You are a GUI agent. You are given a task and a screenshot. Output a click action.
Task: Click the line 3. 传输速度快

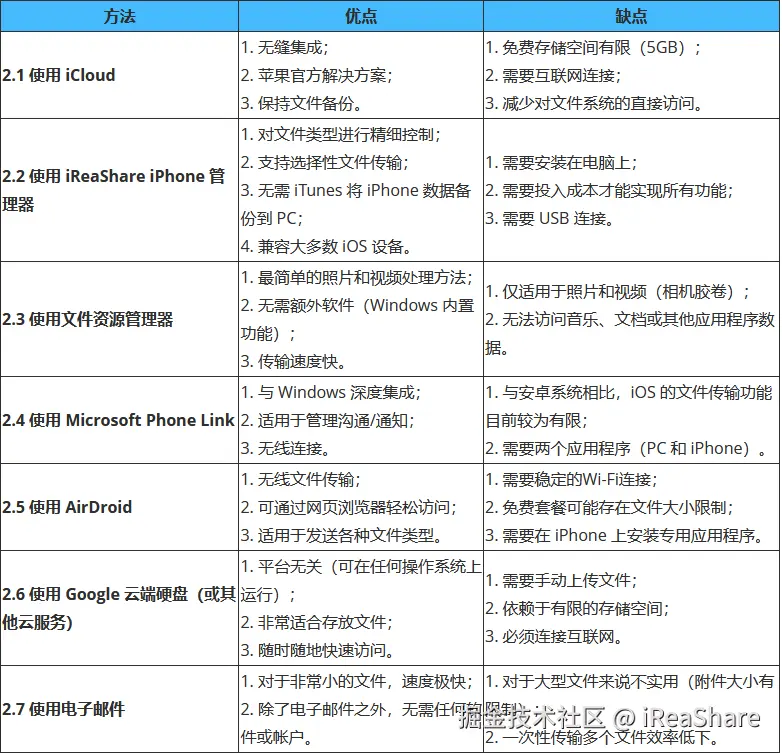pos(293,361)
